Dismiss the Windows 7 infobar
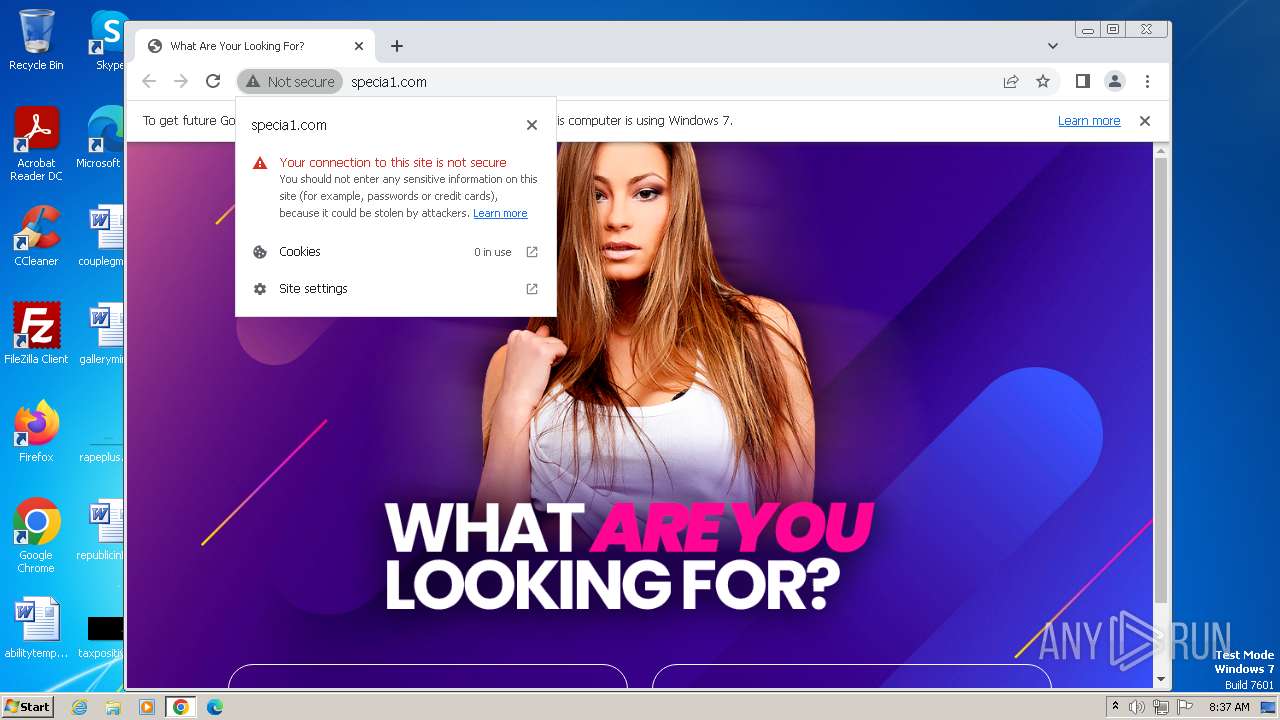1280x720 pixels. tap(1145, 121)
